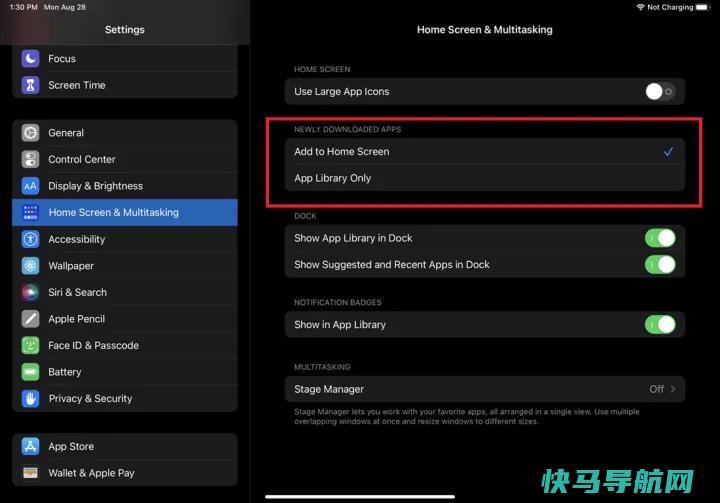
Task: Click the home indicator bar
Action: (360, 496)
